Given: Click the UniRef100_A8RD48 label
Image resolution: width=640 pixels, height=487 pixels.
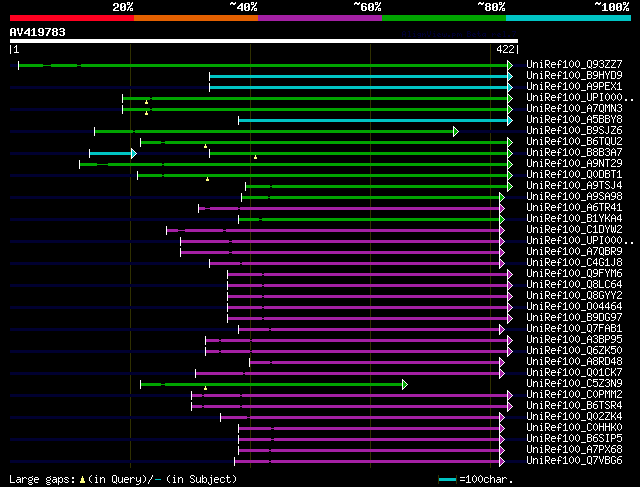Looking at the screenshot, I should pyautogui.click(x=574, y=362).
